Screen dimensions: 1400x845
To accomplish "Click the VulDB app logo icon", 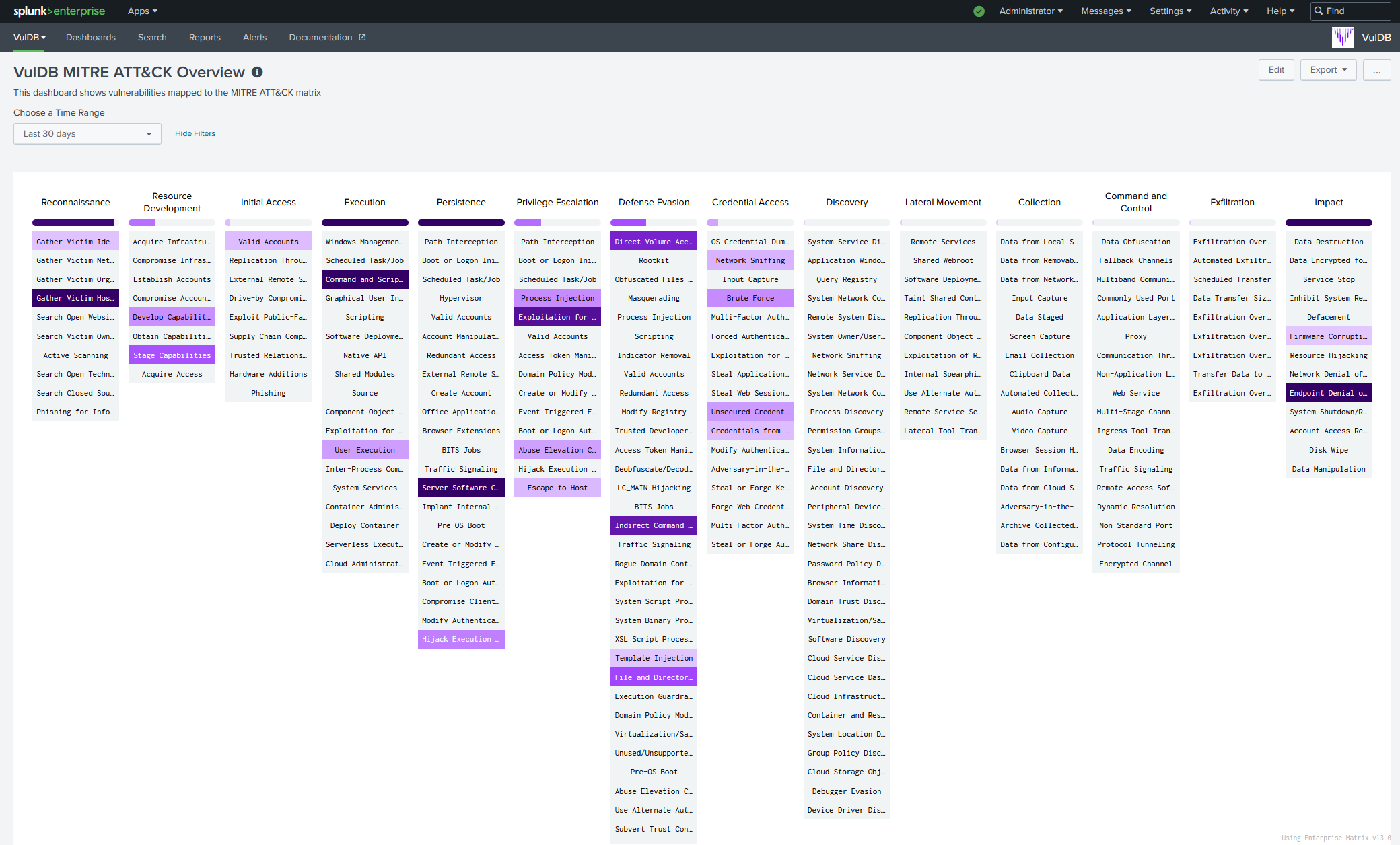I will point(1342,38).
